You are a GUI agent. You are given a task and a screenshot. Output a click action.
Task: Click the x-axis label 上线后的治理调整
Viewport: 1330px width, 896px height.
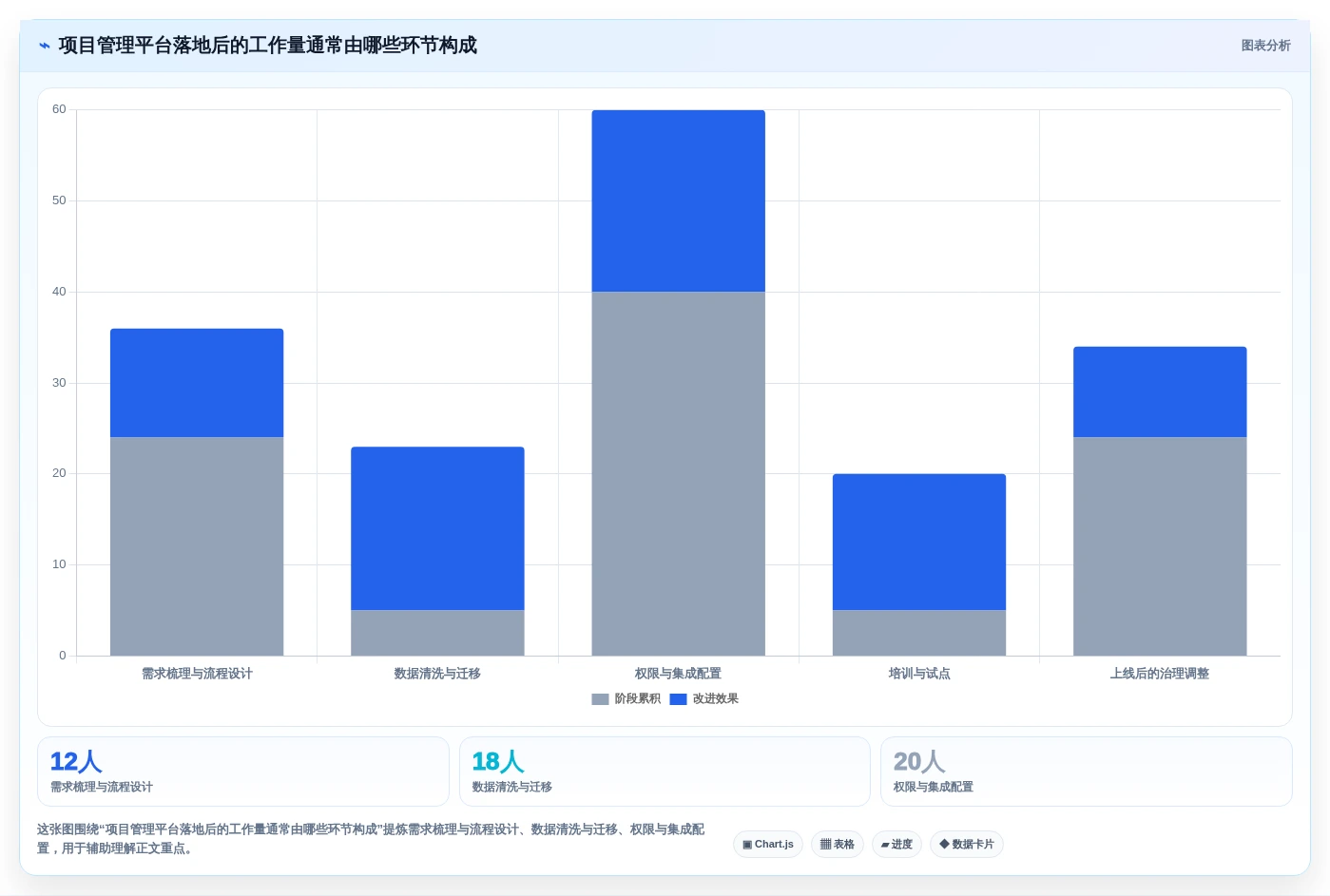click(x=1160, y=674)
